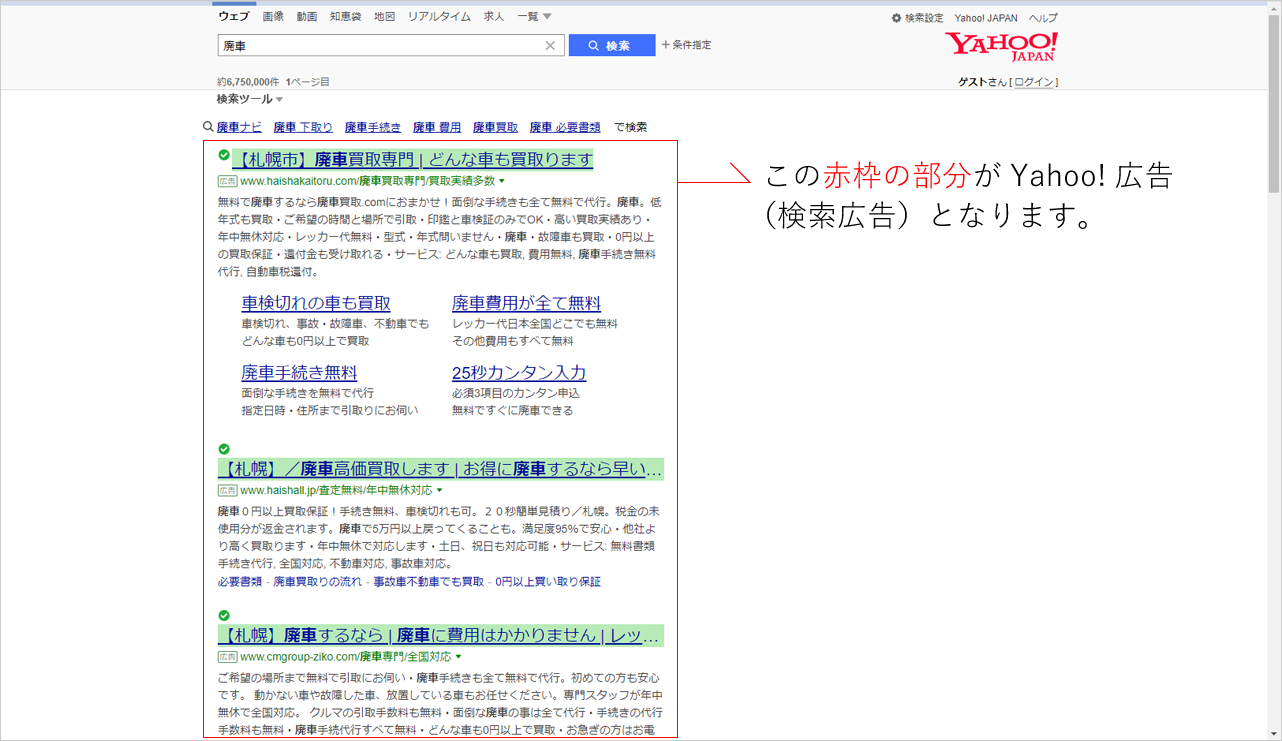Switch to 地図 map tab
Viewport: 1282px width, 741px height.
pos(385,17)
